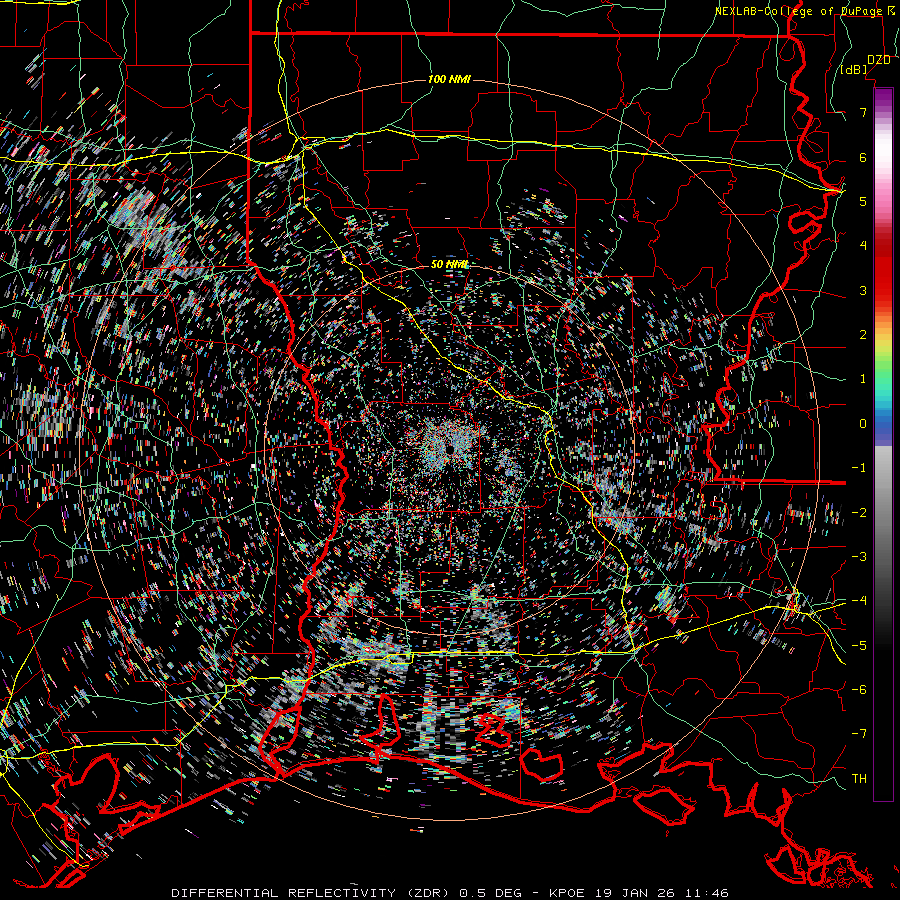Image resolution: width=900 pixels, height=900 pixels.
Task: Click the 5 dB value on color scale
Action: tap(863, 201)
